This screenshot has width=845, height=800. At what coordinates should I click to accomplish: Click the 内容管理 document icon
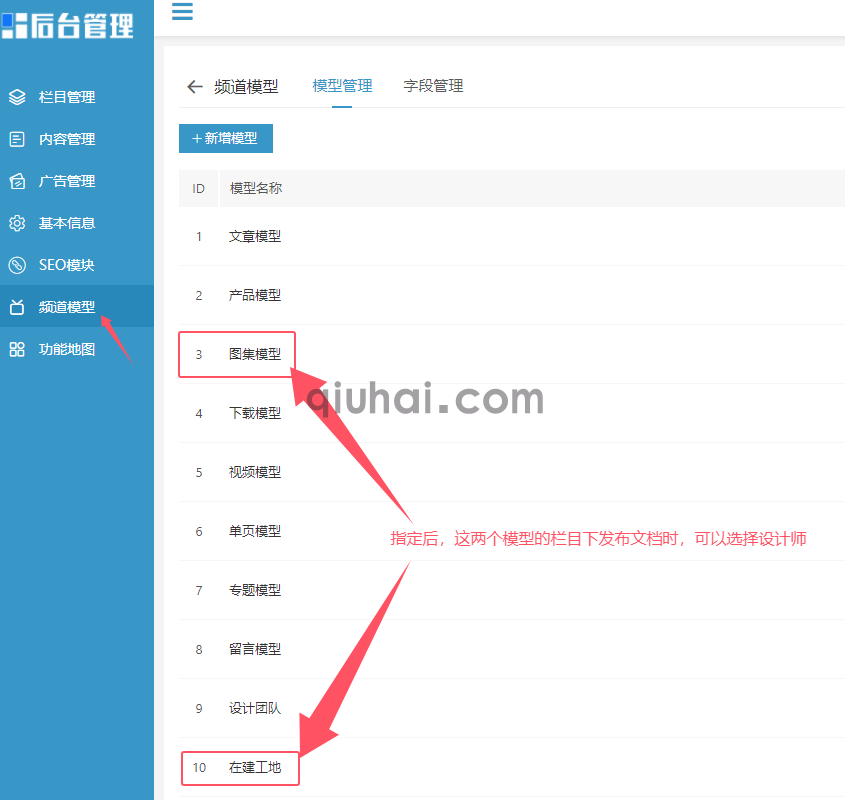(x=17, y=139)
